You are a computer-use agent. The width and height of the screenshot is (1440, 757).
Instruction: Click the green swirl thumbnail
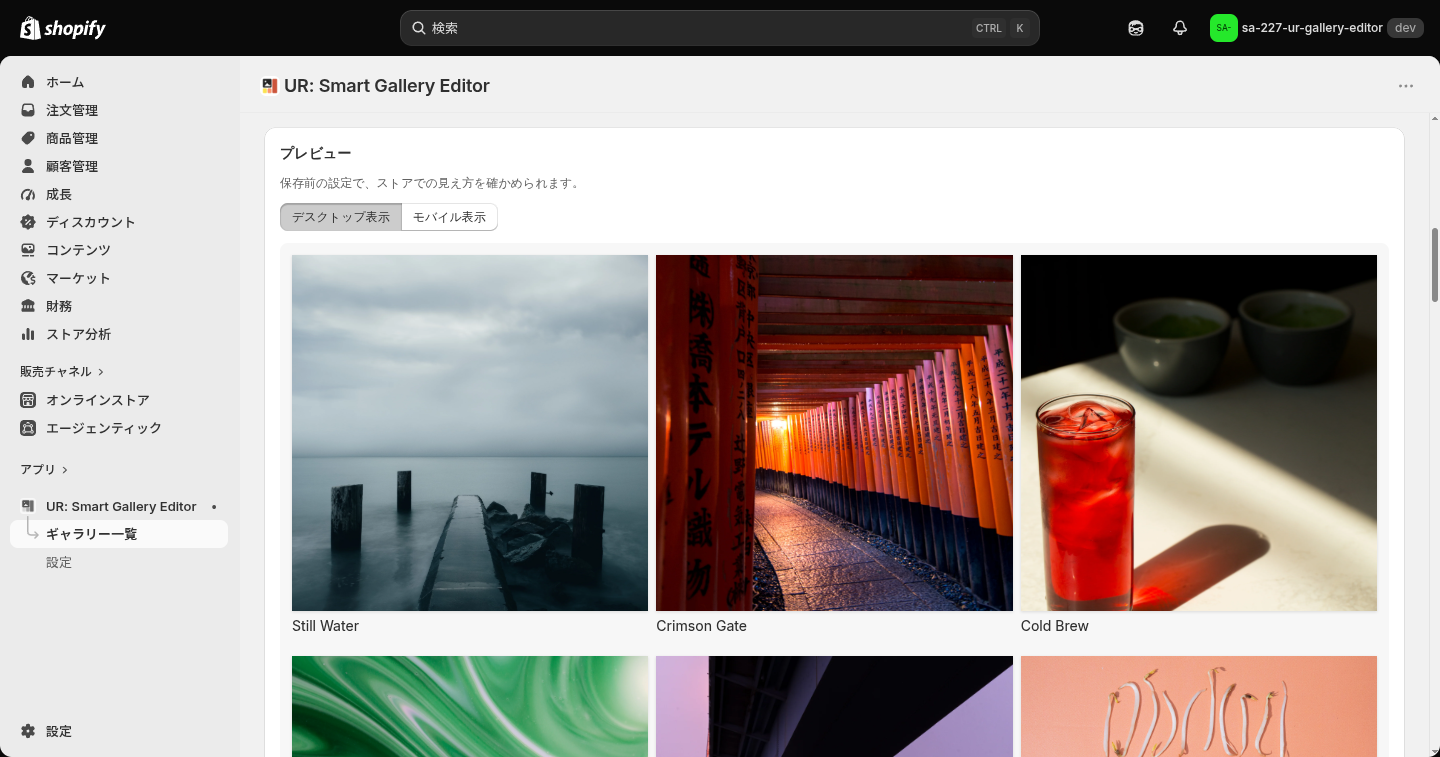tap(470, 706)
